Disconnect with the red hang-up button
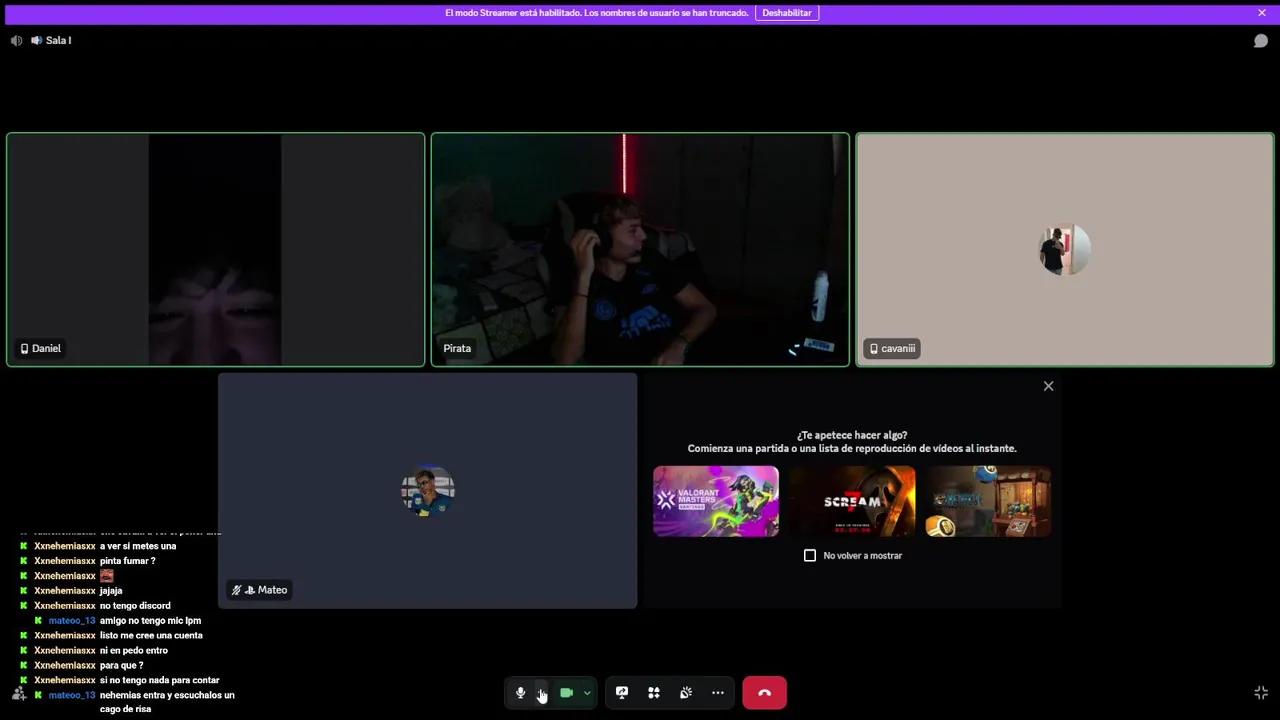 [x=764, y=693]
